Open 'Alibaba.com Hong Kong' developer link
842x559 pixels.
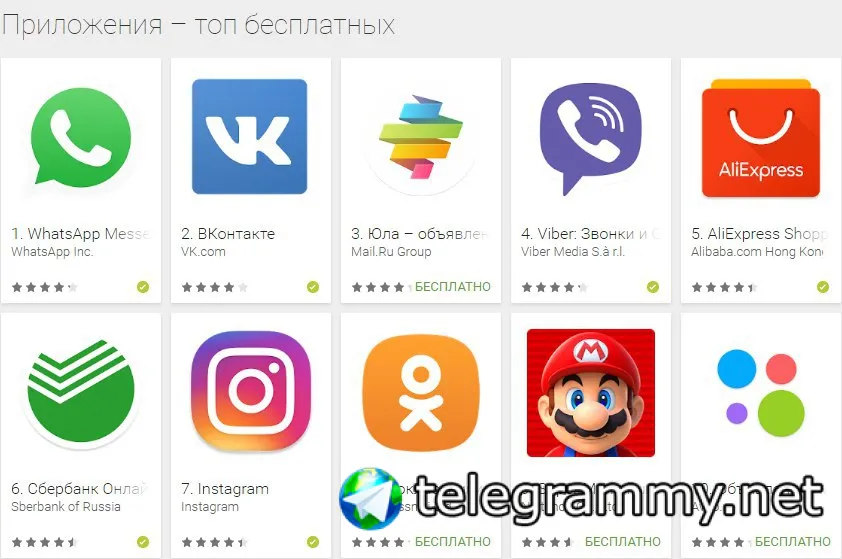[757, 251]
